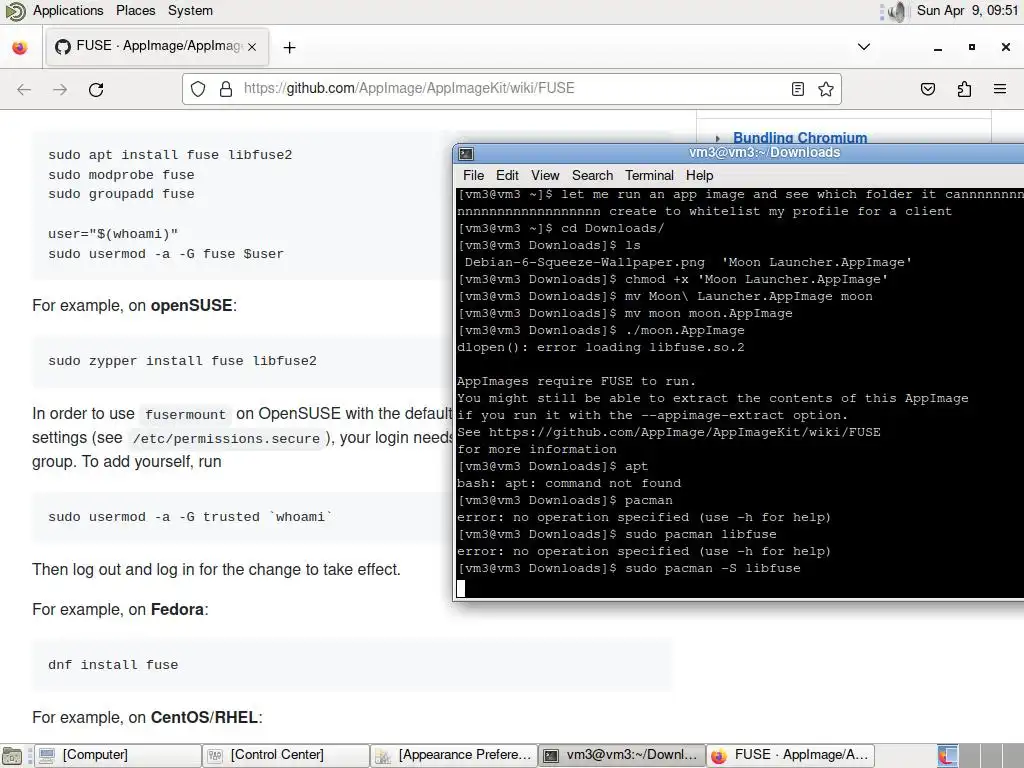This screenshot has width=1024, height=768.
Task: Open the terminal Edit menu
Action: (x=507, y=175)
